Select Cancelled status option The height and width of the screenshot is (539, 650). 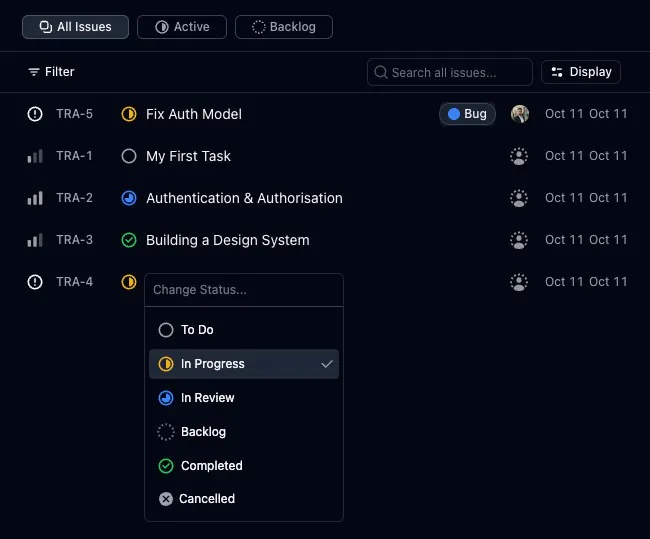[244, 499]
